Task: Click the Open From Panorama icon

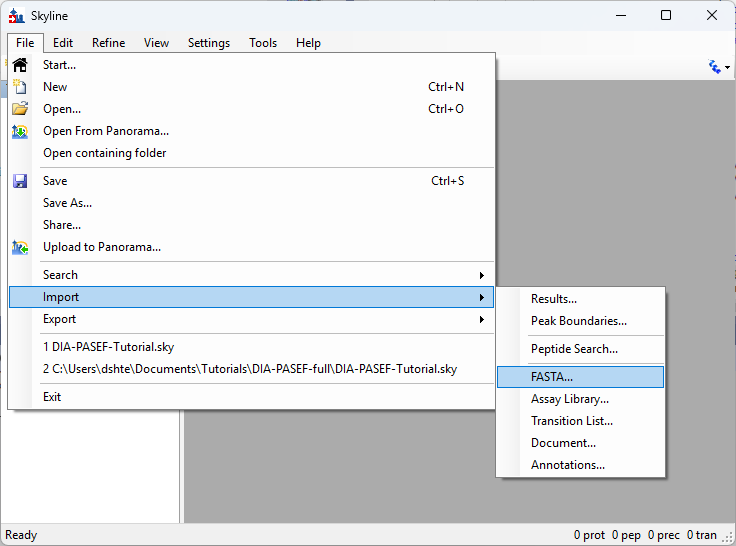Action: click(x=20, y=131)
